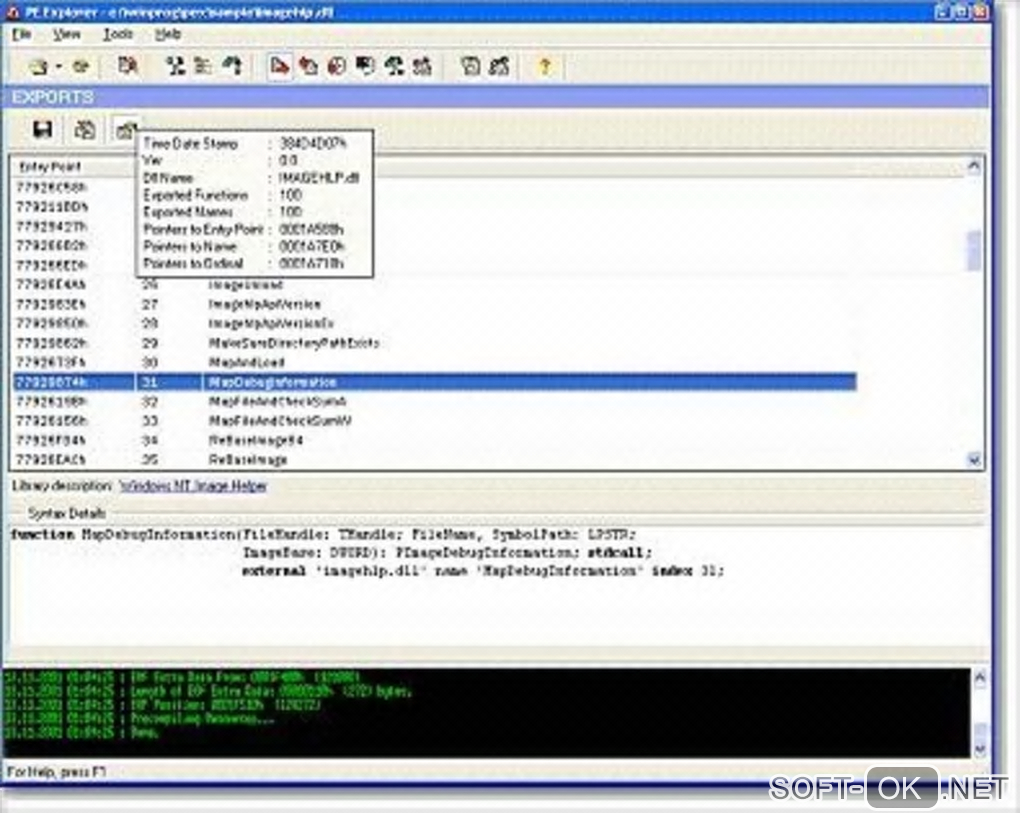
Task: Click the last icon in the viewers group
Action: pyautogui.click(x=423, y=66)
